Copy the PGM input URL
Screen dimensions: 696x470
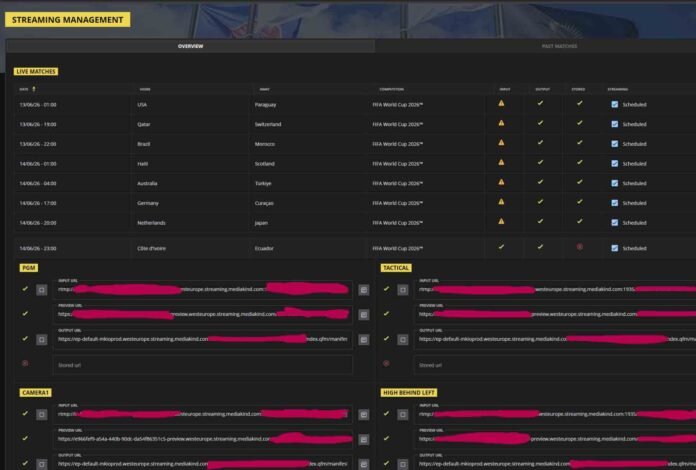[364, 290]
